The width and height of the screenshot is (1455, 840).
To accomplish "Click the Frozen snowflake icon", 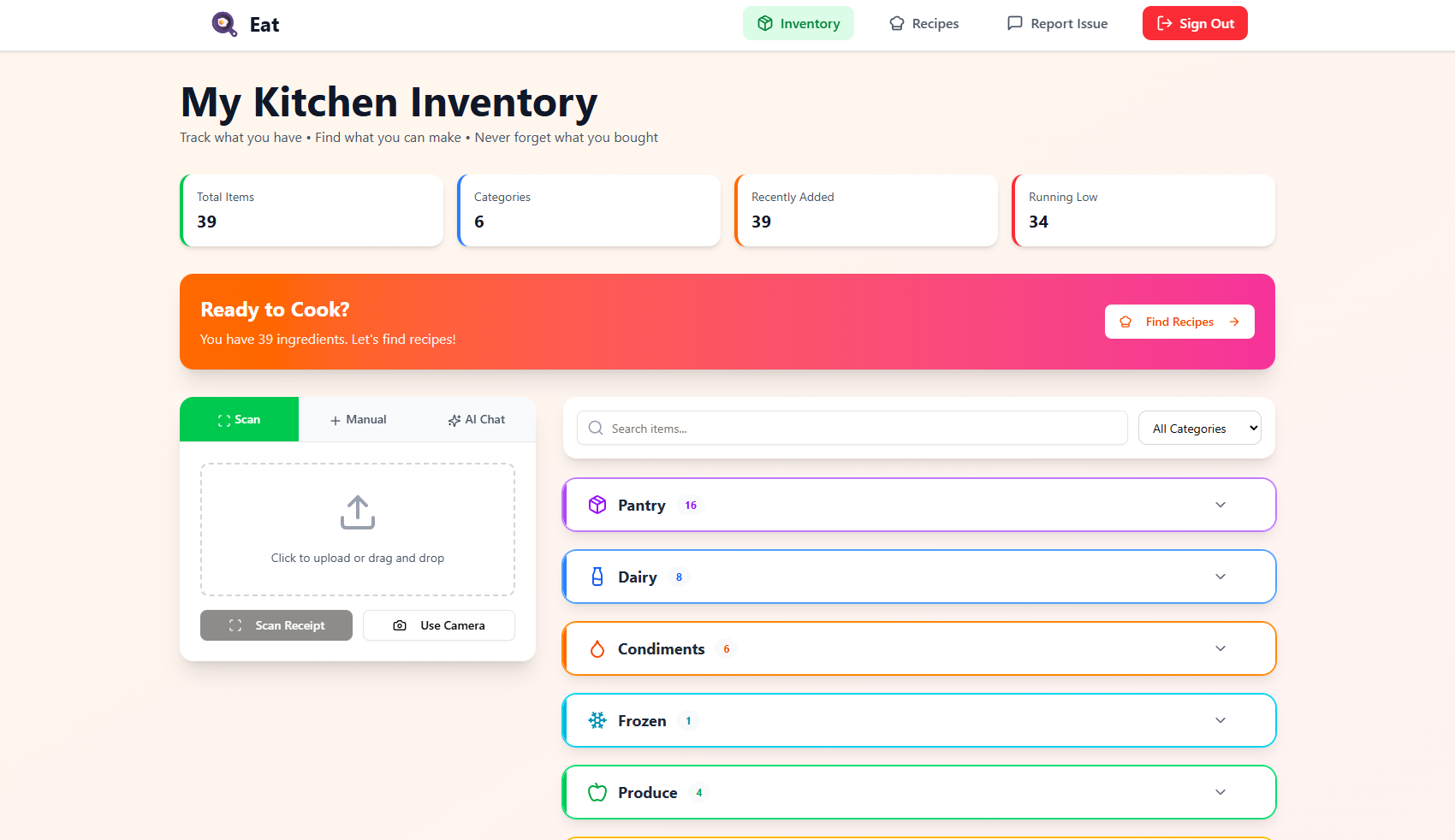I will 597,720.
